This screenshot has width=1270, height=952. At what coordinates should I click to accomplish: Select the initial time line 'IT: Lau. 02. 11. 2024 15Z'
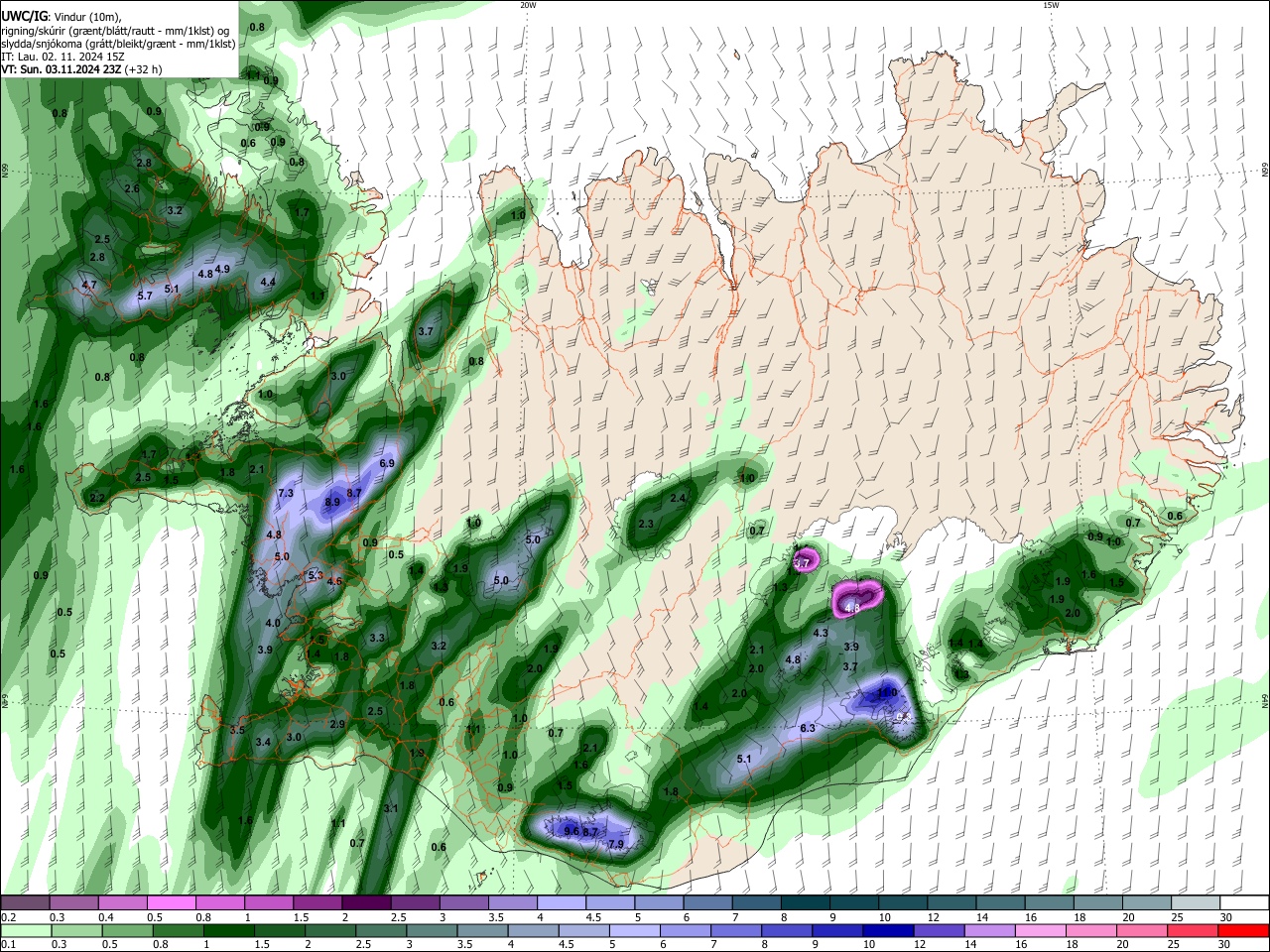coord(63,57)
